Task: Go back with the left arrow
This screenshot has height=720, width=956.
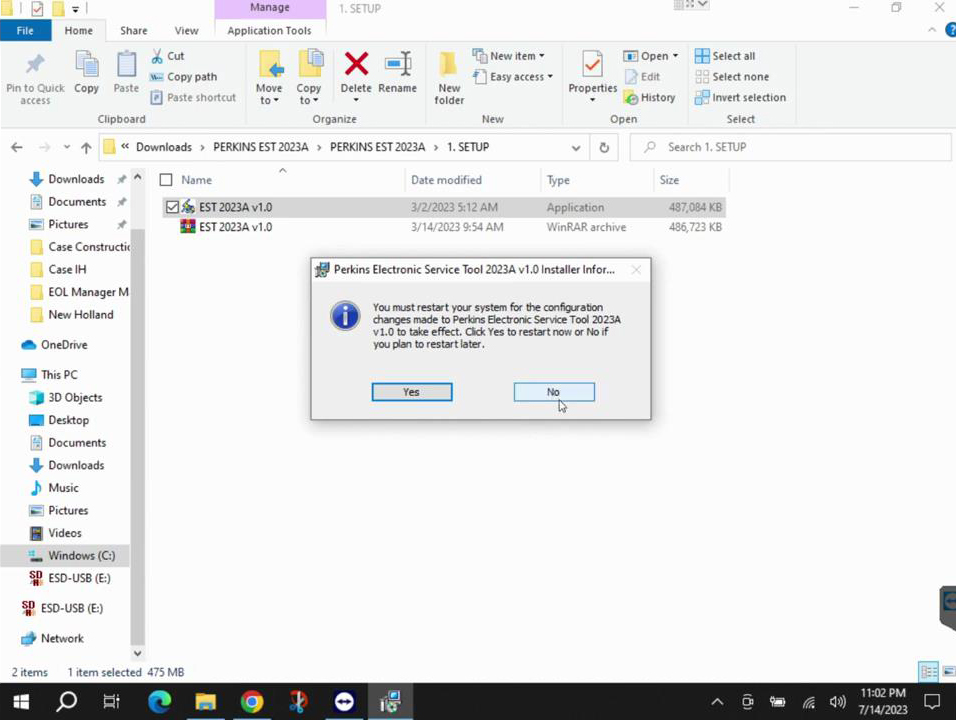Action: pos(17,147)
